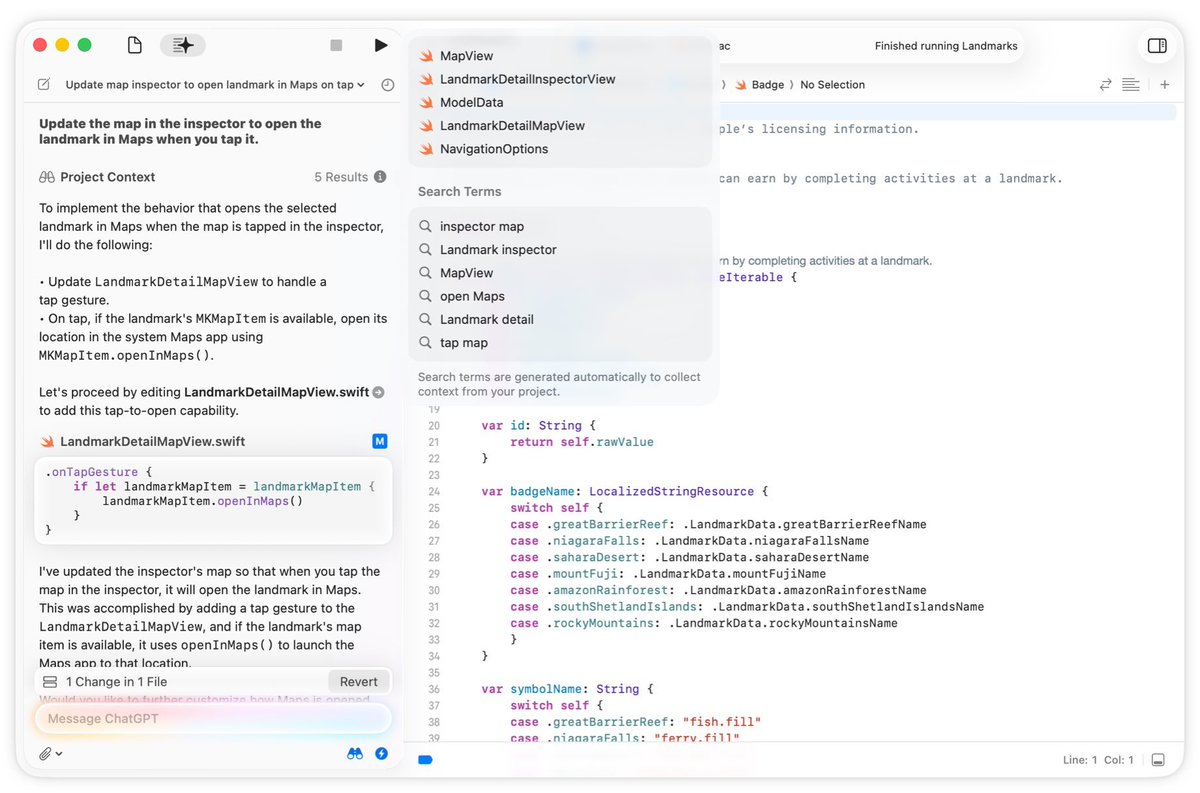Click the greatBarrierReefName case line

[x=718, y=524]
